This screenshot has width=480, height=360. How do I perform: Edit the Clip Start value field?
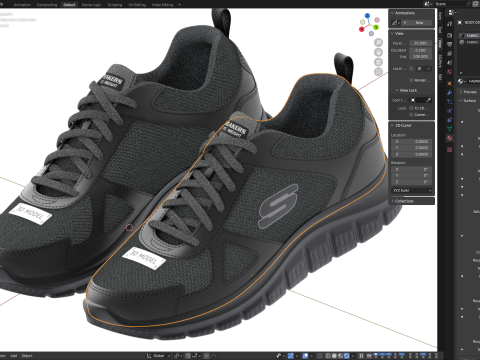pyautogui.click(x=420, y=50)
